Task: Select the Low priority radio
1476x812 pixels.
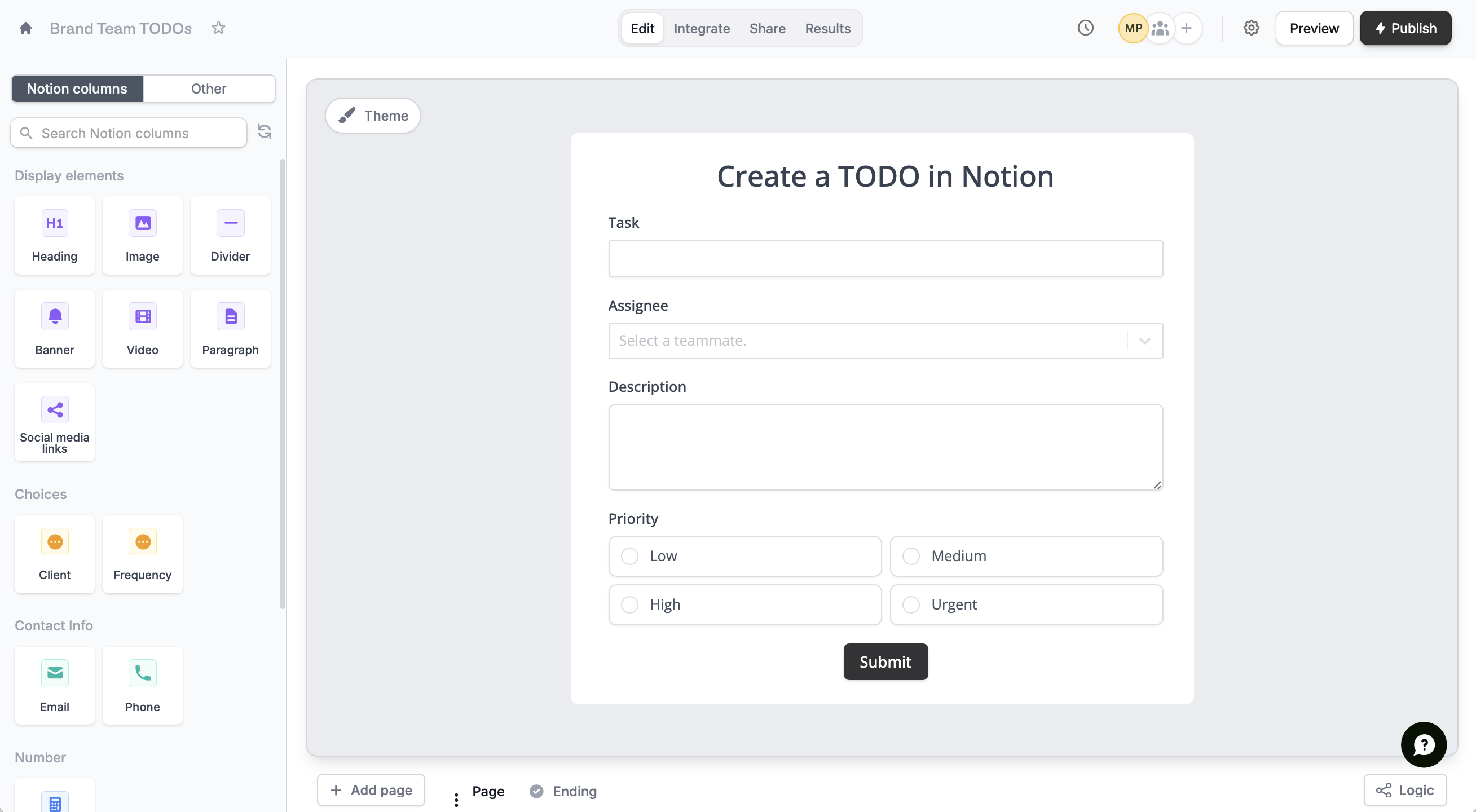Action: tap(629, 556)
